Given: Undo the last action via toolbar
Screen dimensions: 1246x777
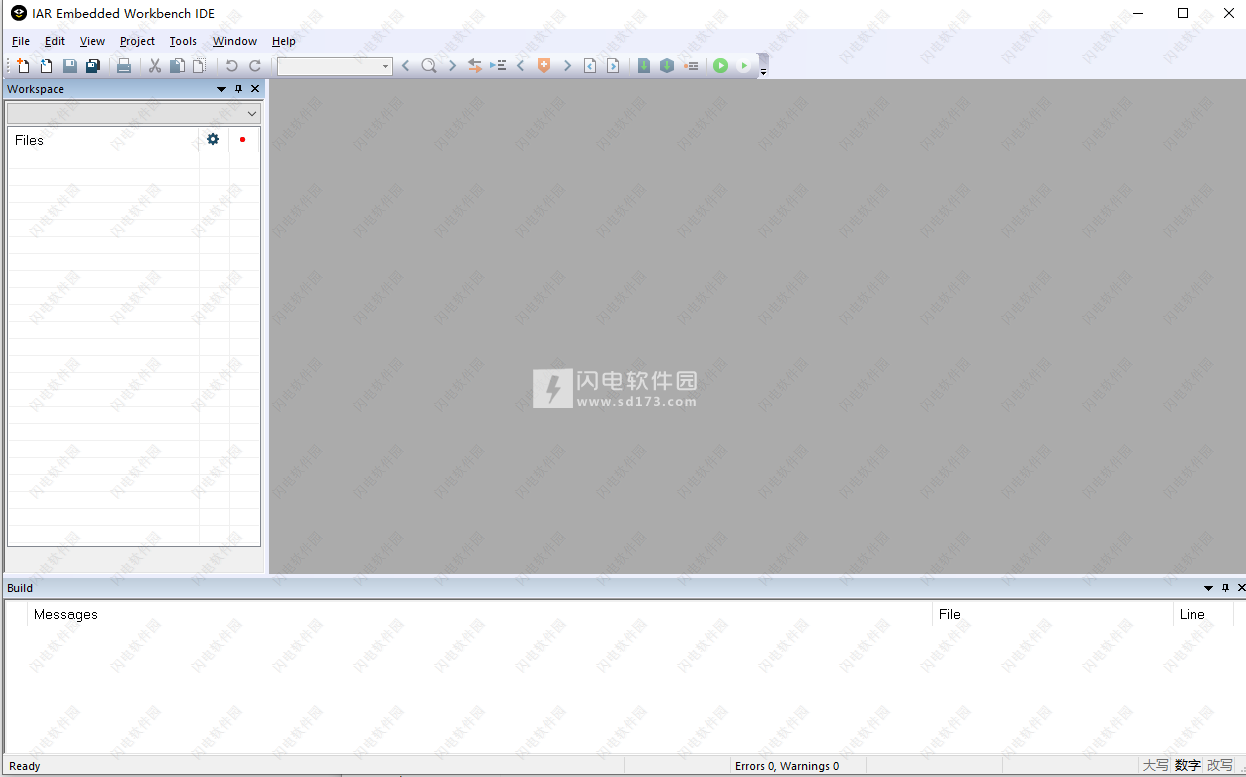Looking at the screenshot, I should (231, 66).
